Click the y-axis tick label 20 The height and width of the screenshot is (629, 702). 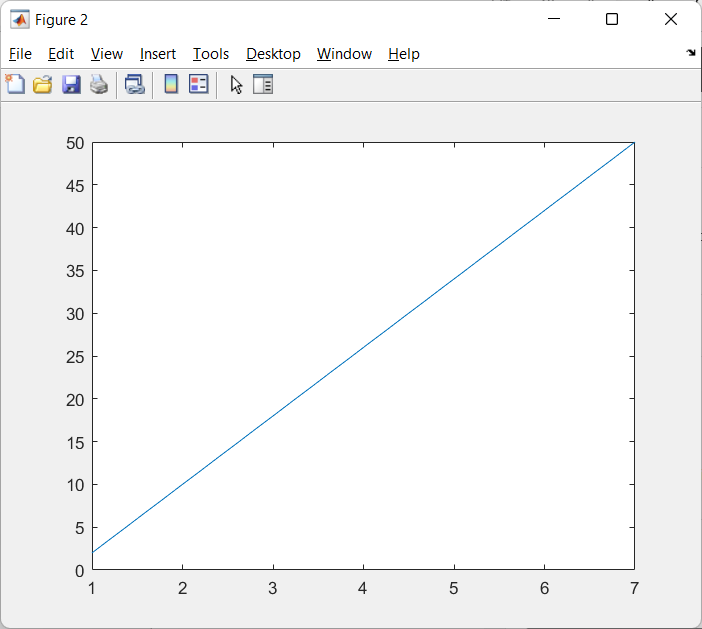[75, 400]
